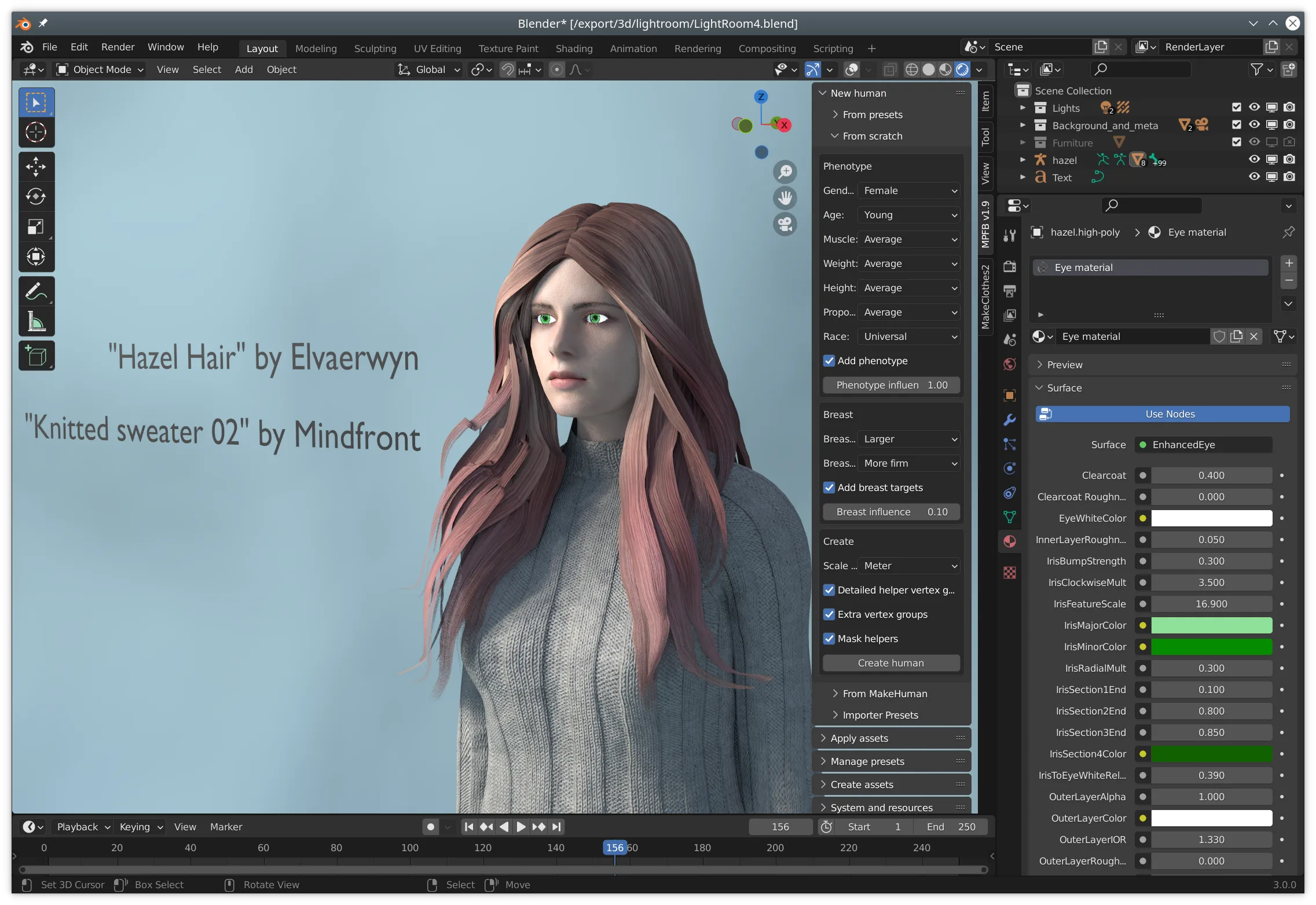Select the Move tool in toolbar
The width and height of the screenshot is (1316, 905).
[x=35, y=166]
